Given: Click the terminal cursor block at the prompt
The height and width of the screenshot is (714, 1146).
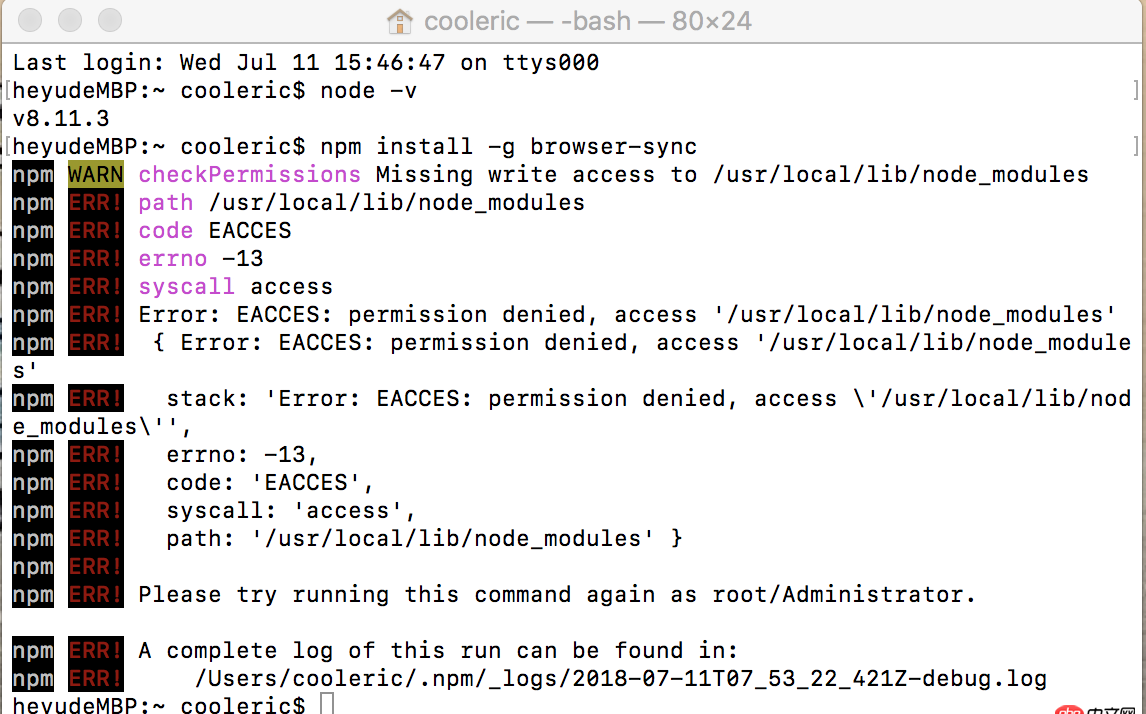Looking at the screenshot, I should [x=327, y=705].
